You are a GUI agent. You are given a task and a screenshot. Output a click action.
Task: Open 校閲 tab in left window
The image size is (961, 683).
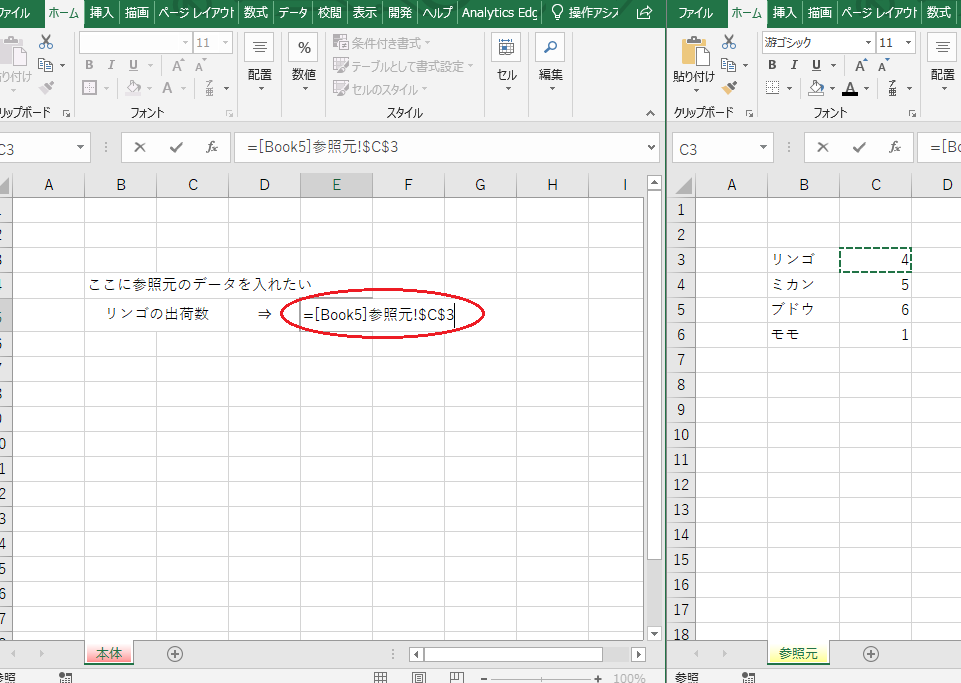coord(330,13)
